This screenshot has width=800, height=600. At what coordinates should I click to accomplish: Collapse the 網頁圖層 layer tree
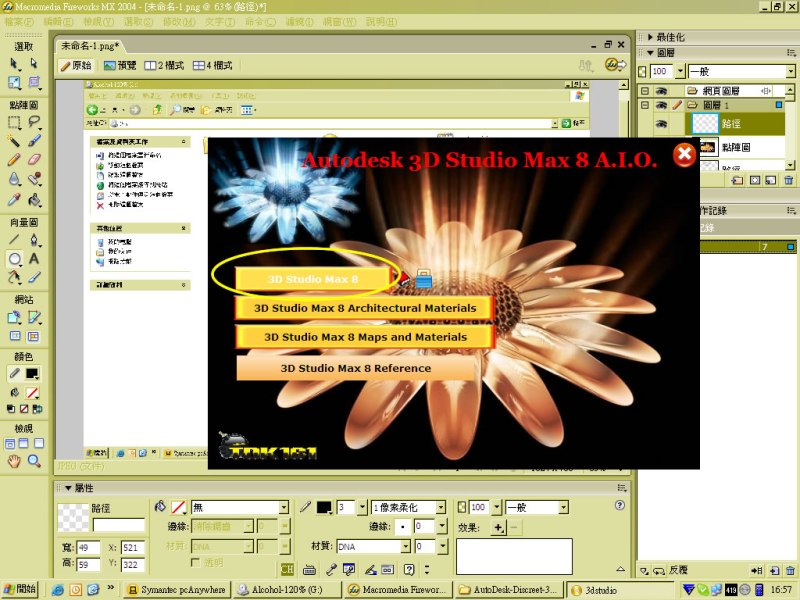[x=645, y=91]
